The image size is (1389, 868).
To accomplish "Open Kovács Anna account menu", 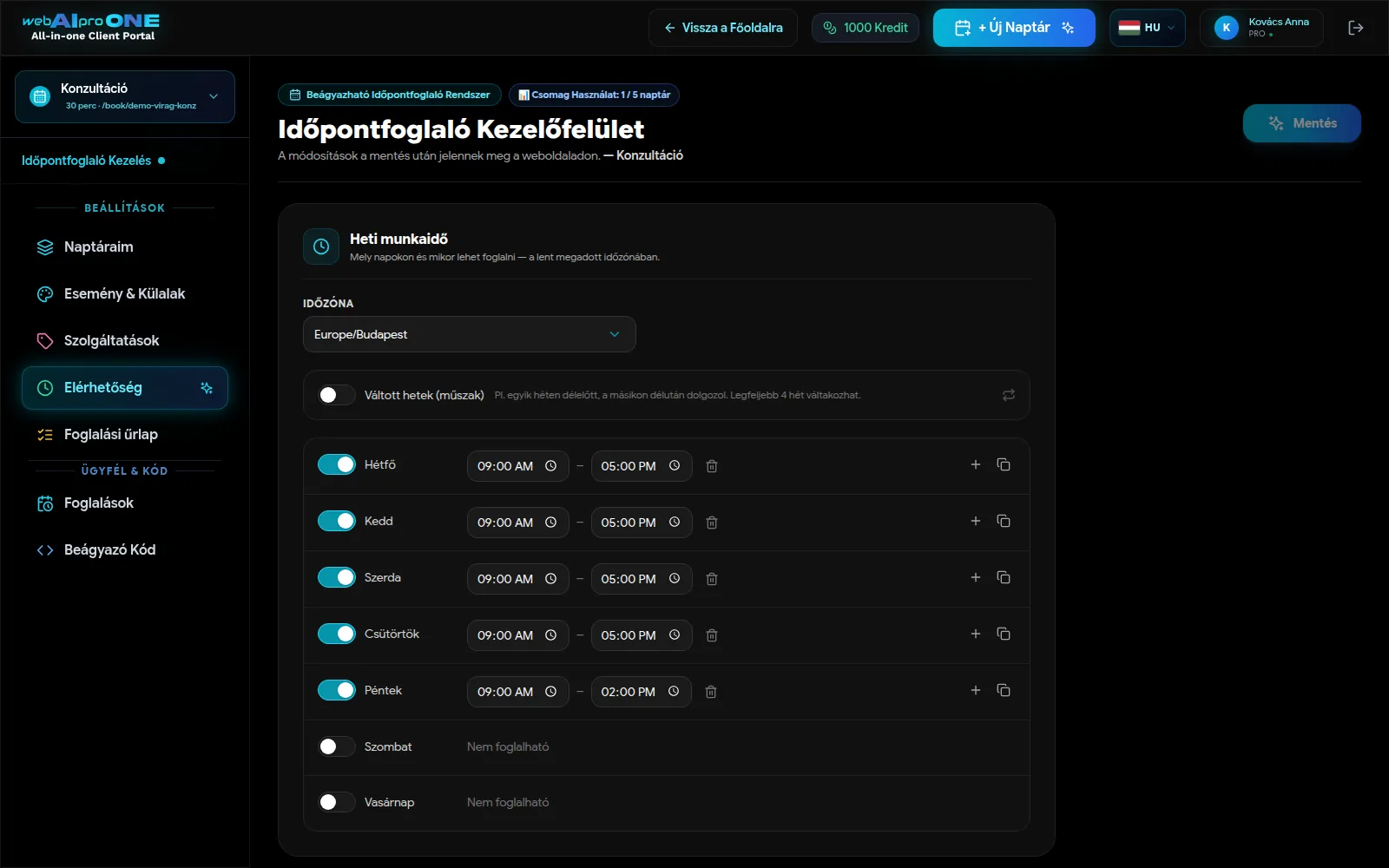I will [1261, 28].
